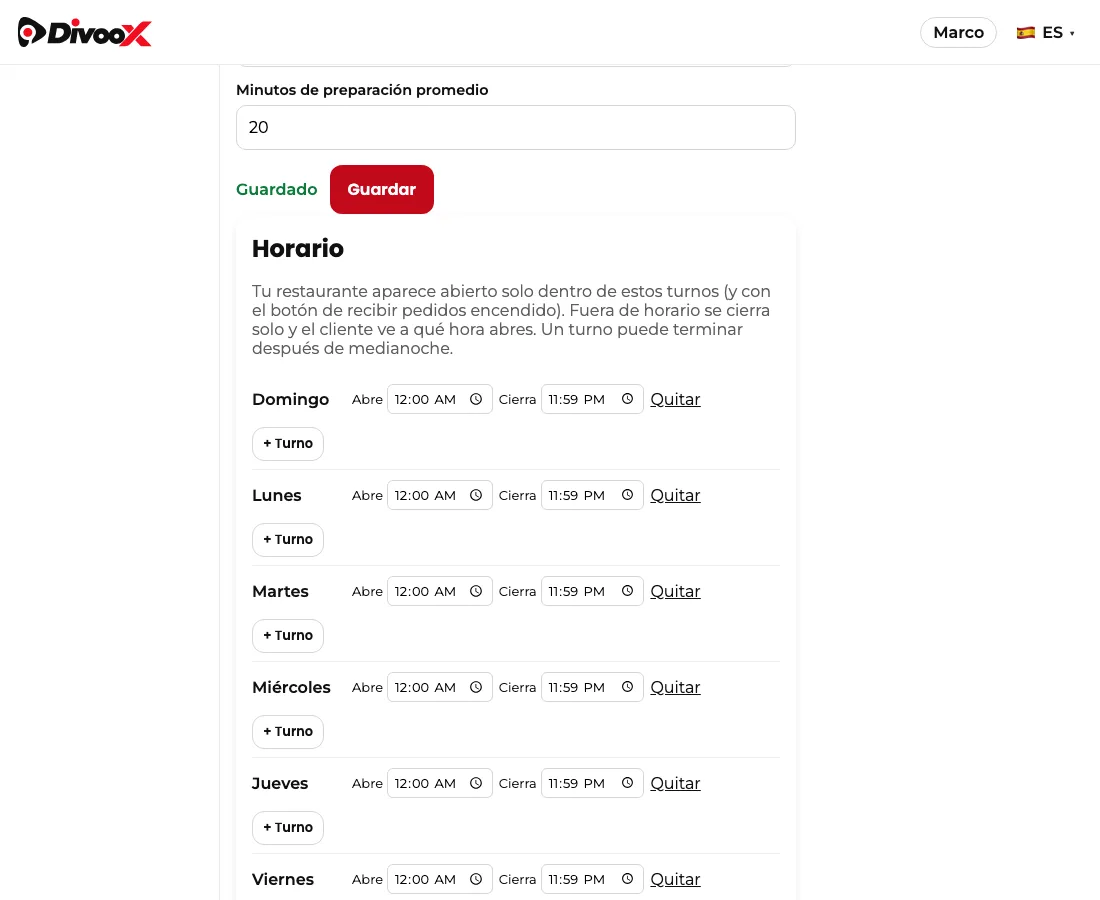Add a Turno for Lunes
Viewport: 1100px width, 900px height.
[x=288, y=540]
